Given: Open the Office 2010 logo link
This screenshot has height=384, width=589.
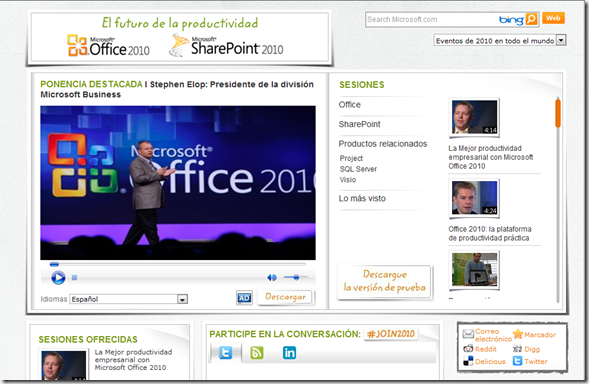Looking at the screenshot, I should tap(109, 45).
